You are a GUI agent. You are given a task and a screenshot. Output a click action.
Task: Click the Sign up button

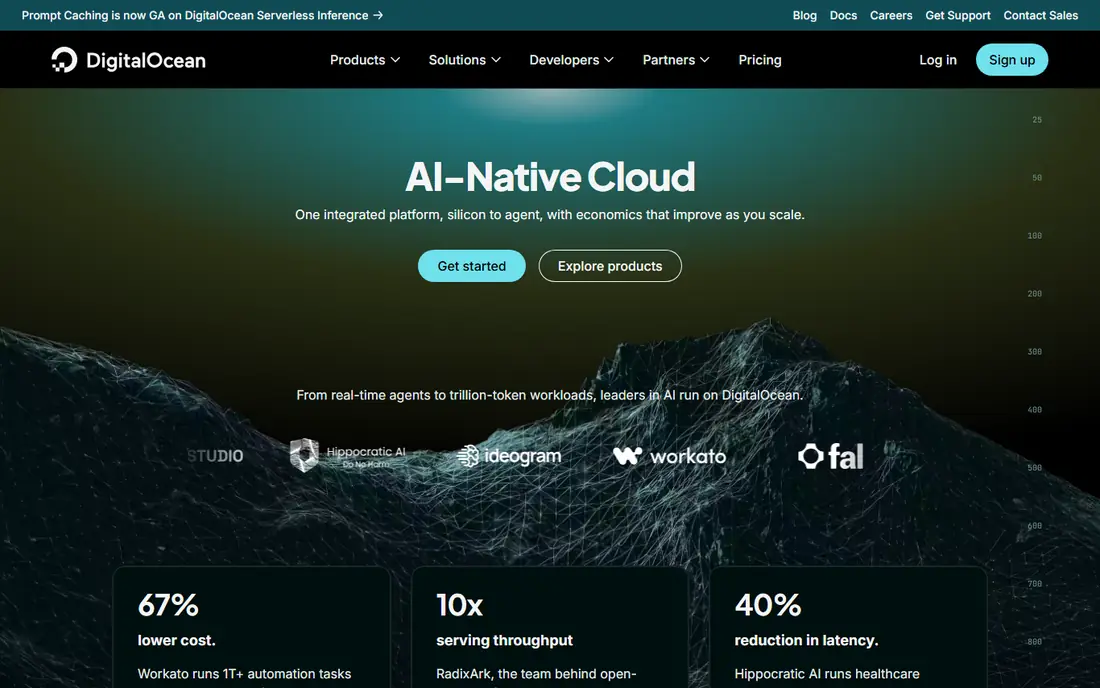[1012, 60]
